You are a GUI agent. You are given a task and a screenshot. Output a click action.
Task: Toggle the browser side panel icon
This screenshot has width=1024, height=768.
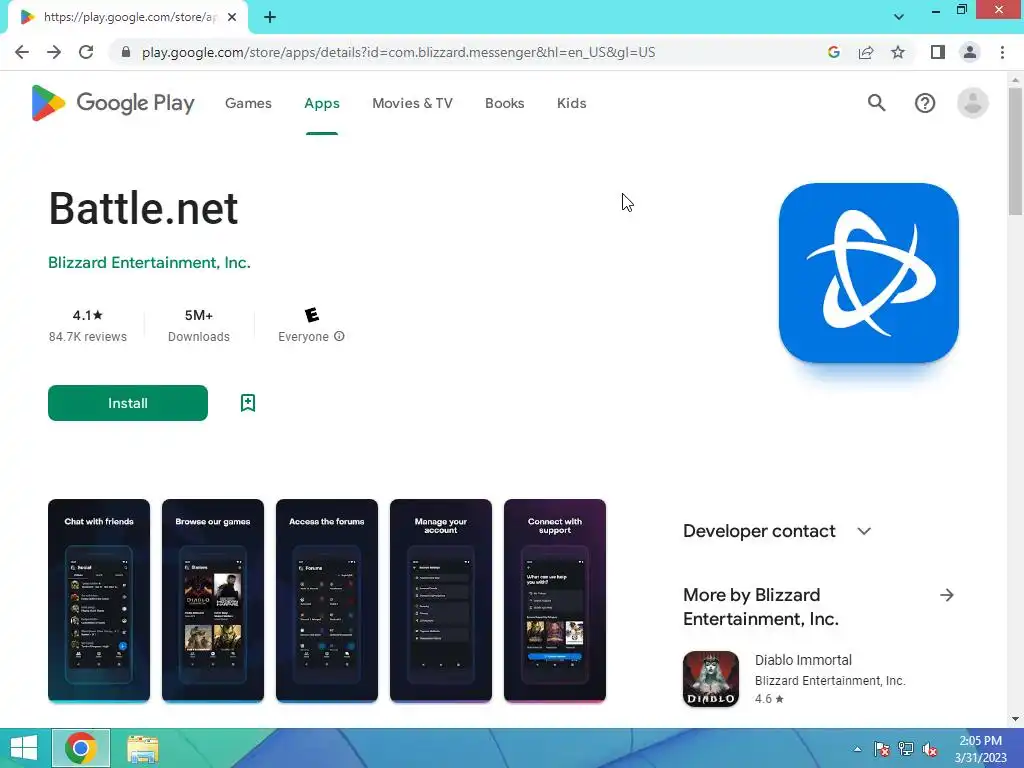[x=938, y=52]
